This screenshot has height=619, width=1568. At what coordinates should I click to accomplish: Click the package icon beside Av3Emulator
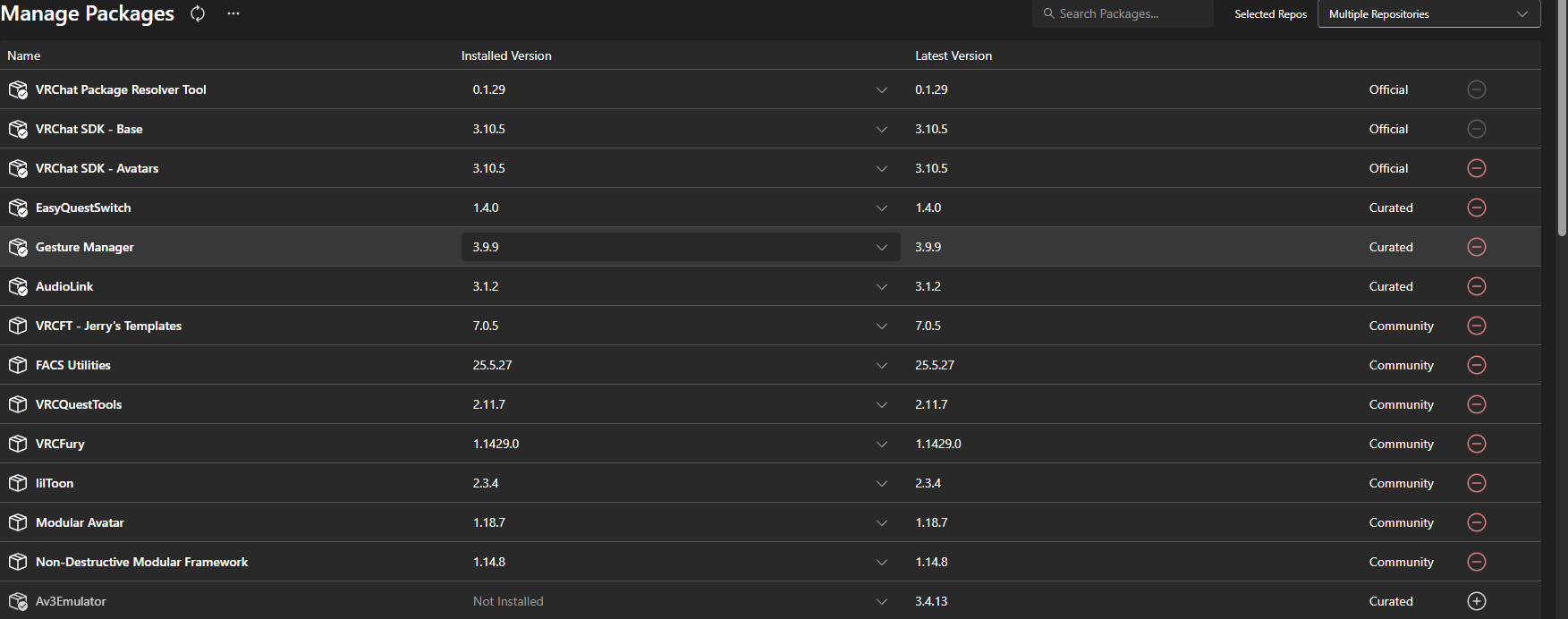pyautogui.click(x=18, y=601)
